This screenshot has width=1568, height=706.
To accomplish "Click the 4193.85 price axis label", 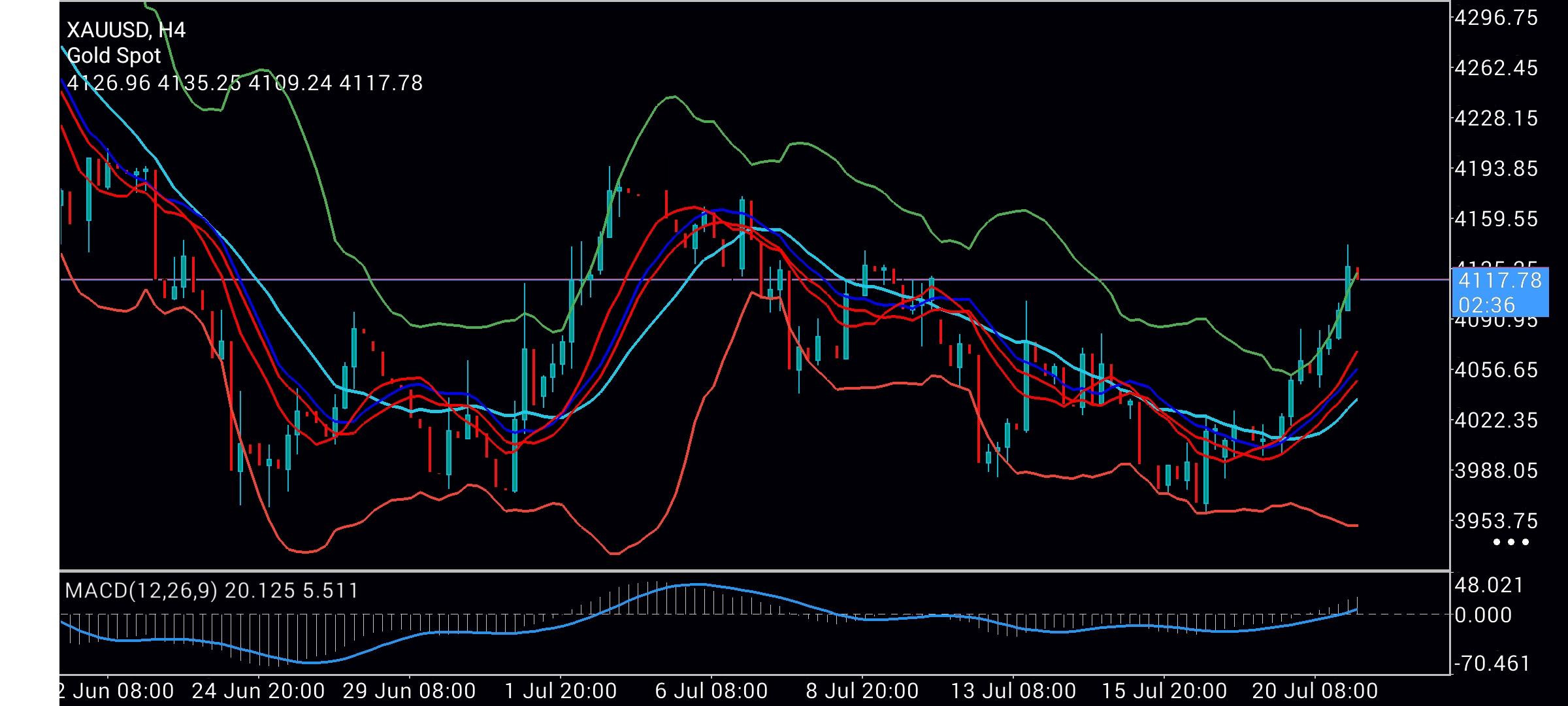I will [1495, 169].
